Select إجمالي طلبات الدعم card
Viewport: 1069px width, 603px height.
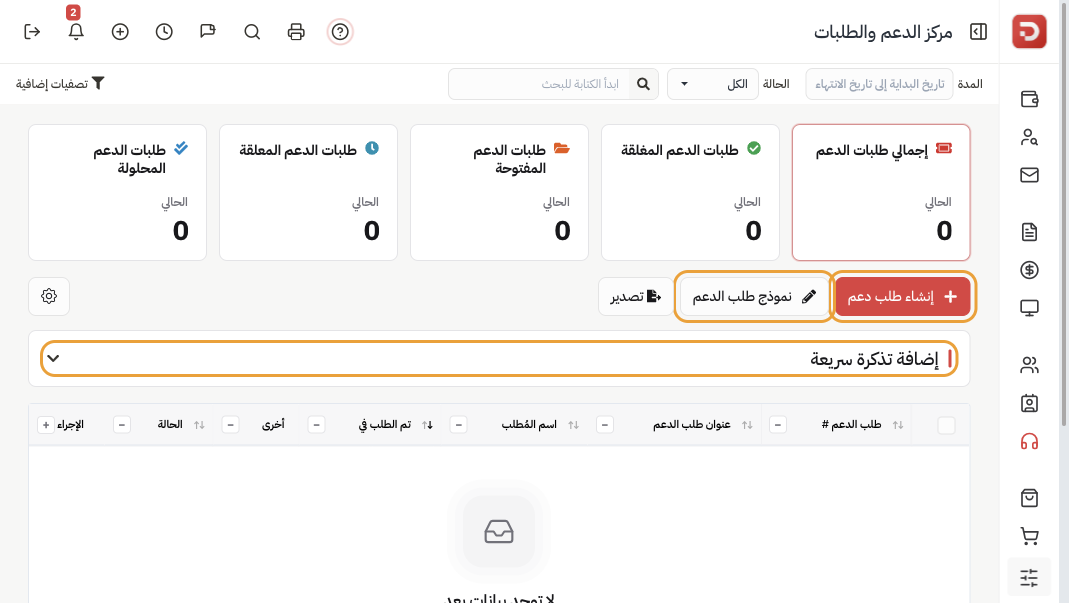tap(881, 192)
